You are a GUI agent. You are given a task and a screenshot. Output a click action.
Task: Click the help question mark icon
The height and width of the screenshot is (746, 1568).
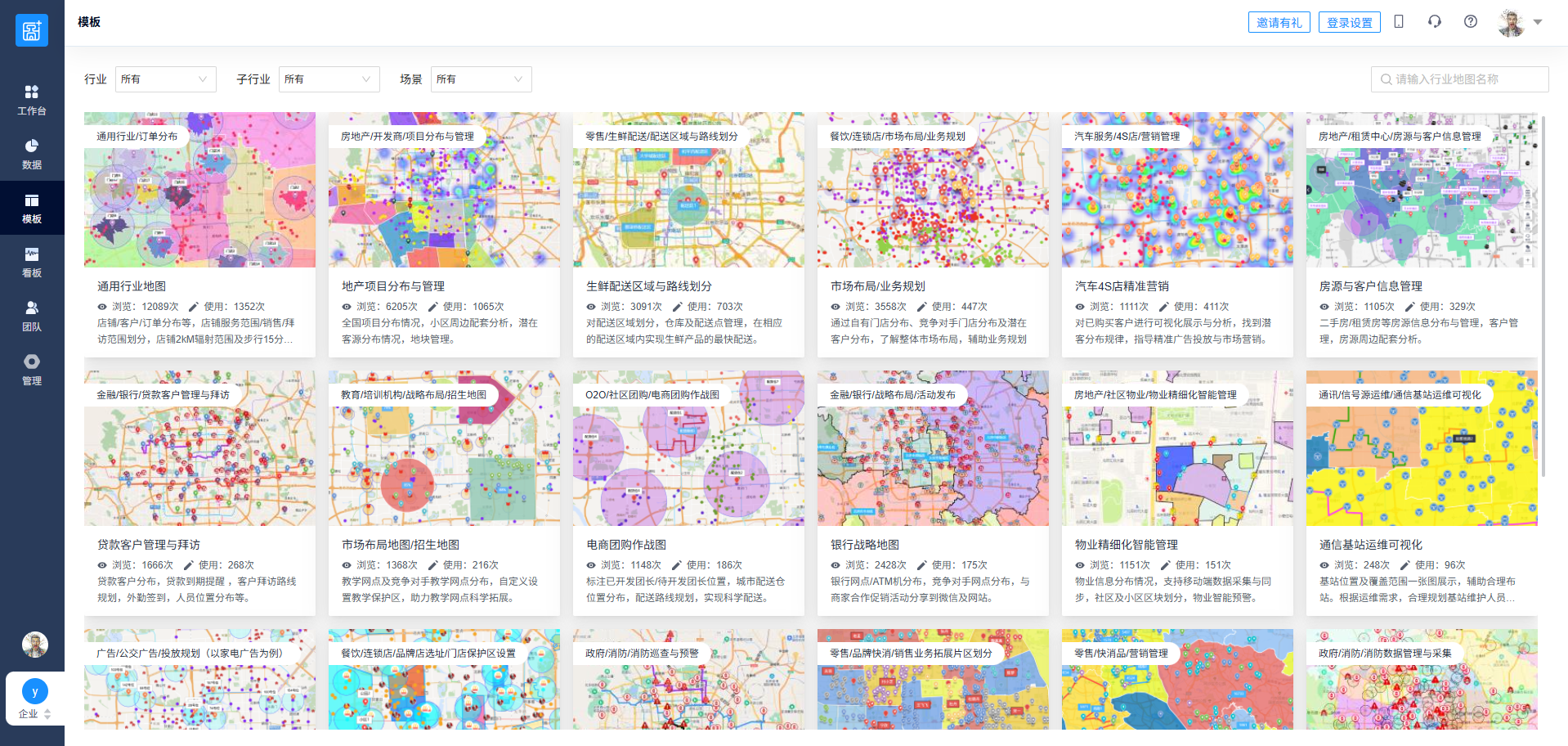[x=1471, y=22]
